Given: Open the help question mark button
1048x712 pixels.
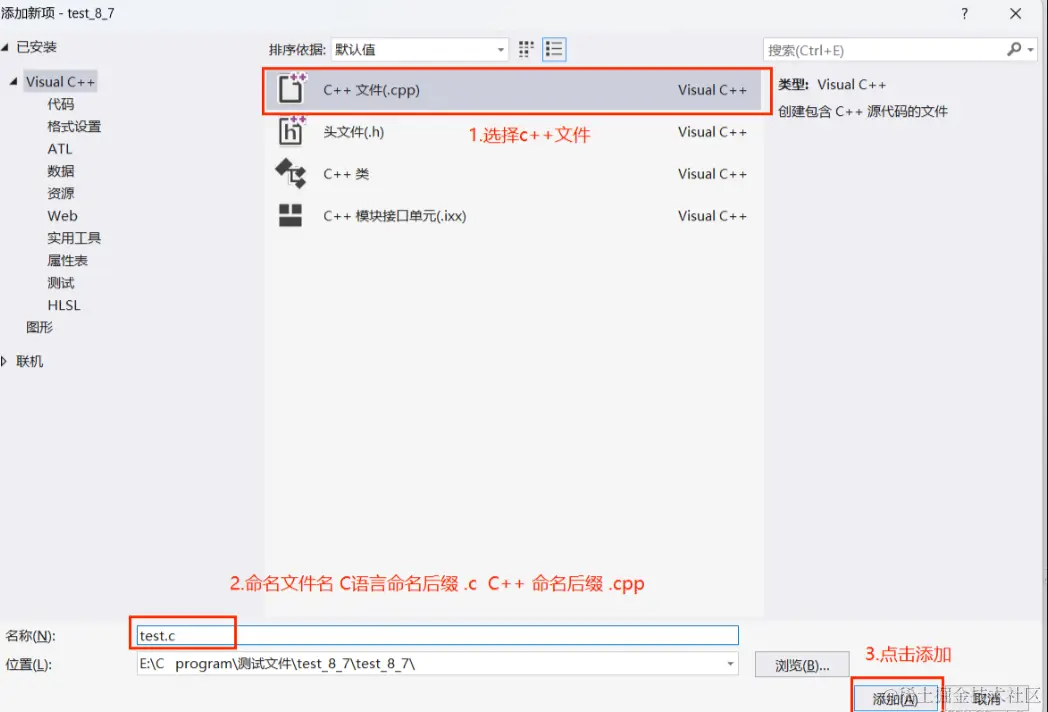Looking at the screenshot, I should click(964, 13).
